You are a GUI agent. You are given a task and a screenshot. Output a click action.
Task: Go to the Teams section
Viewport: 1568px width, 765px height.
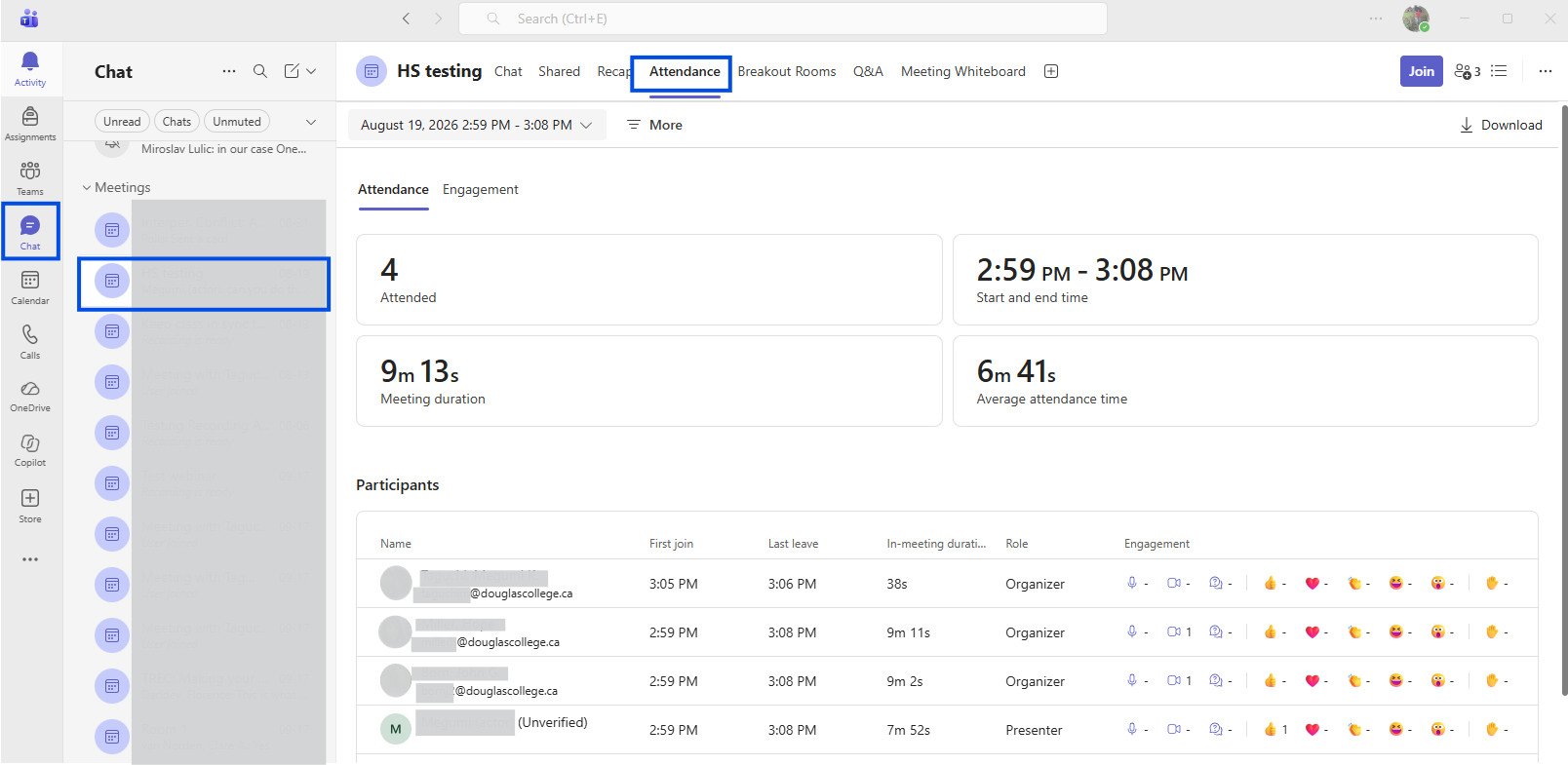tap(30, 178)
